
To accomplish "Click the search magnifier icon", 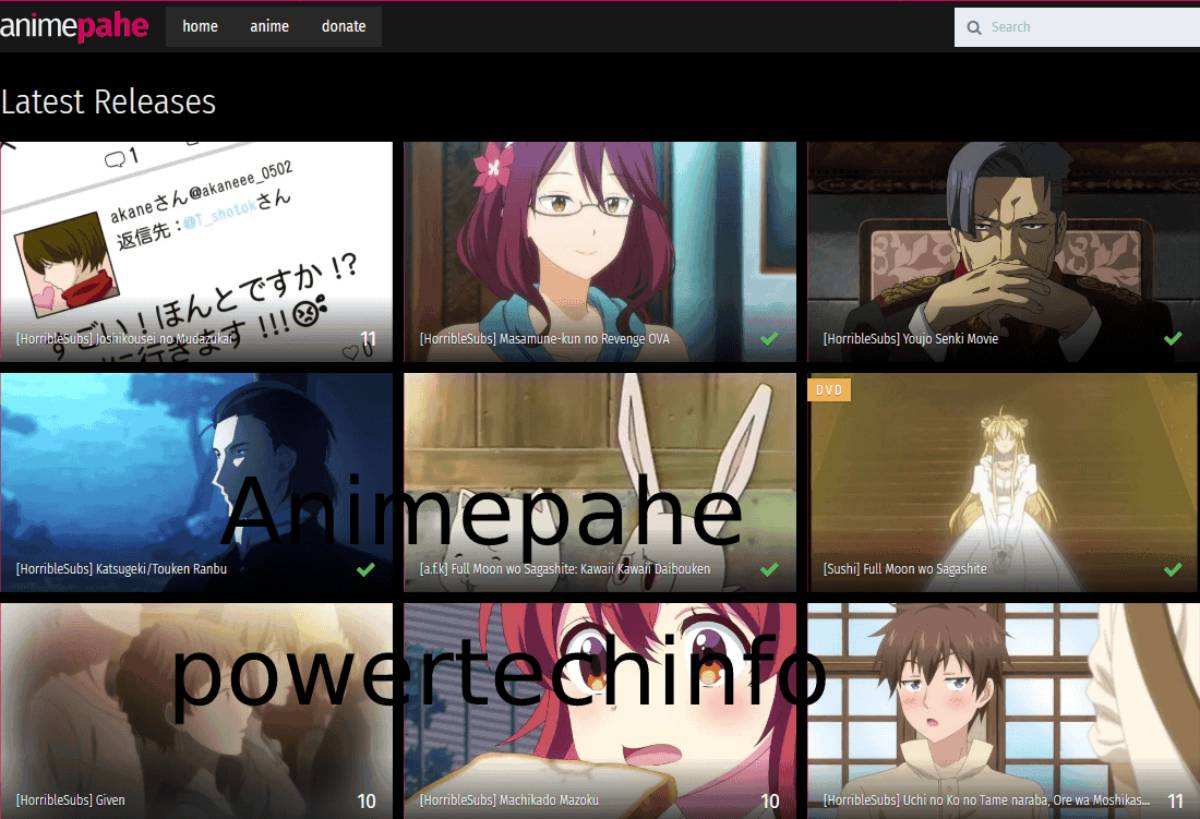I will click(x=974, y=28).
